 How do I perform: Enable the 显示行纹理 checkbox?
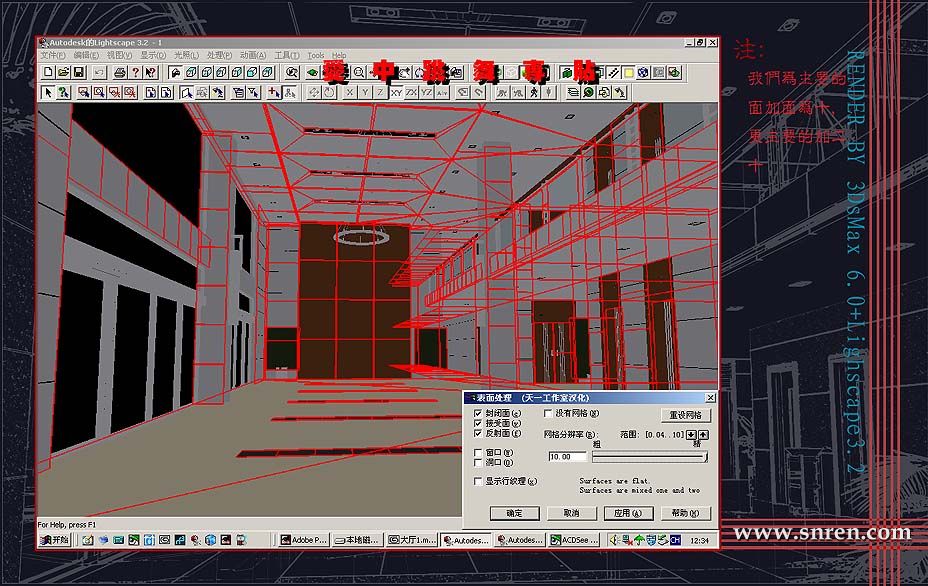click(478, 481)
